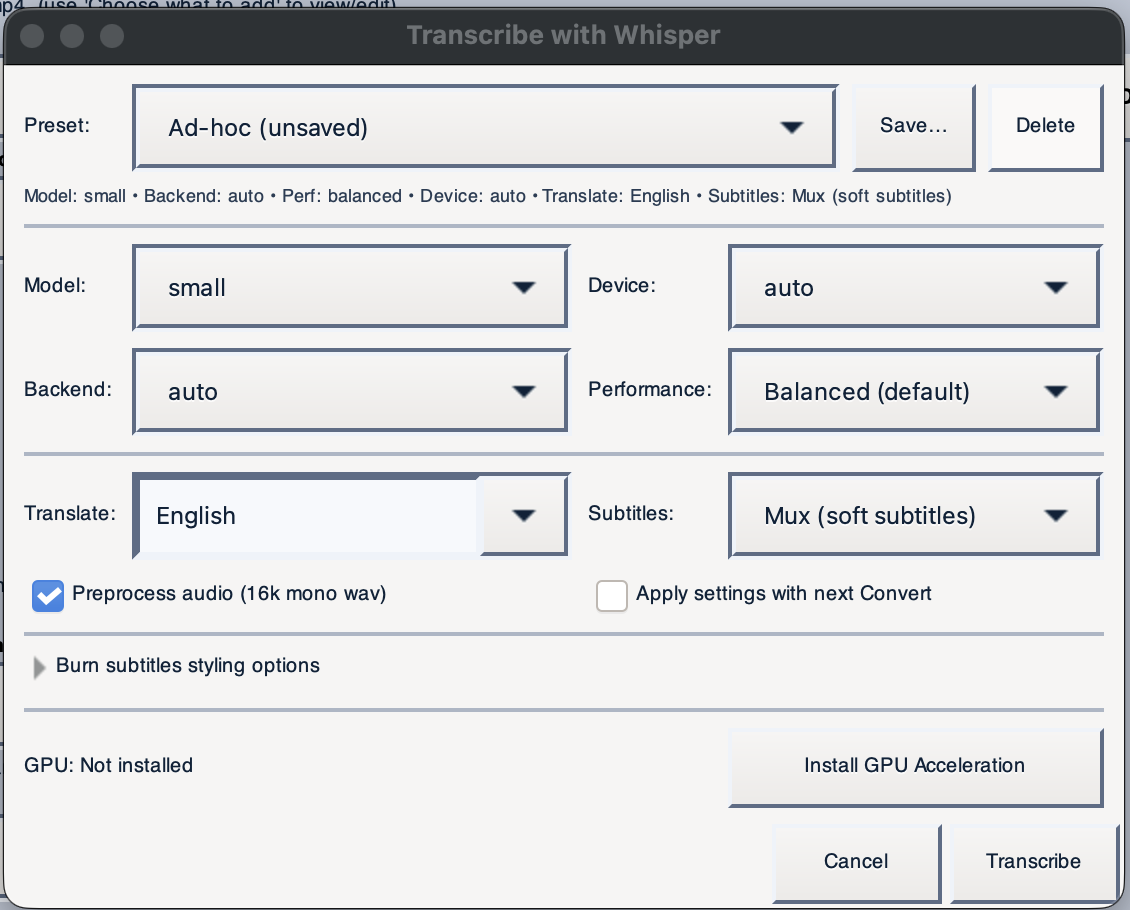Expand the Device dropdown
Viewport: 1130px width, 910px height.
click(914, 287)
